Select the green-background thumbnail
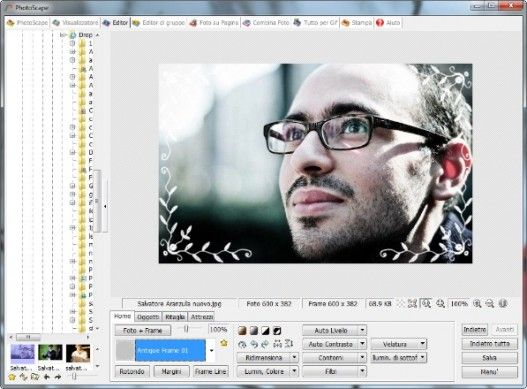This screenshot has width=527, height=389. 50,353
